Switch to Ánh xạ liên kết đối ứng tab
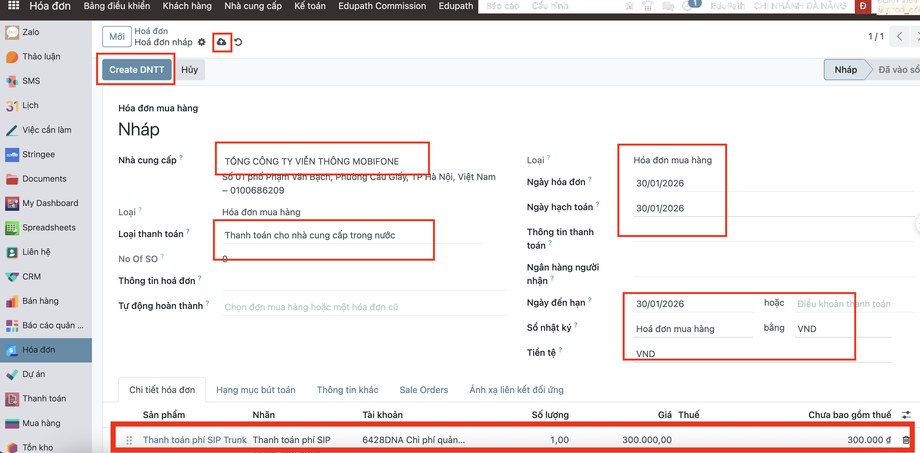The width and height of the screenshot is (920, 453). 516,390
